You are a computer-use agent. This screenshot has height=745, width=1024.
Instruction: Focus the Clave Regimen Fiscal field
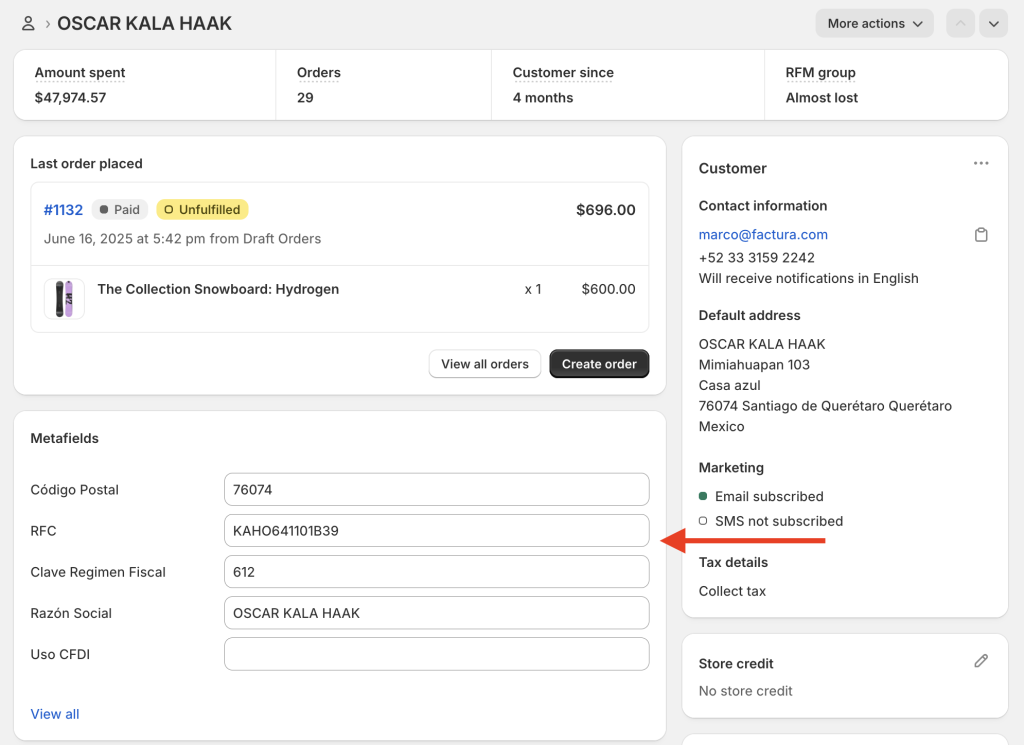(x=436, y=571)
